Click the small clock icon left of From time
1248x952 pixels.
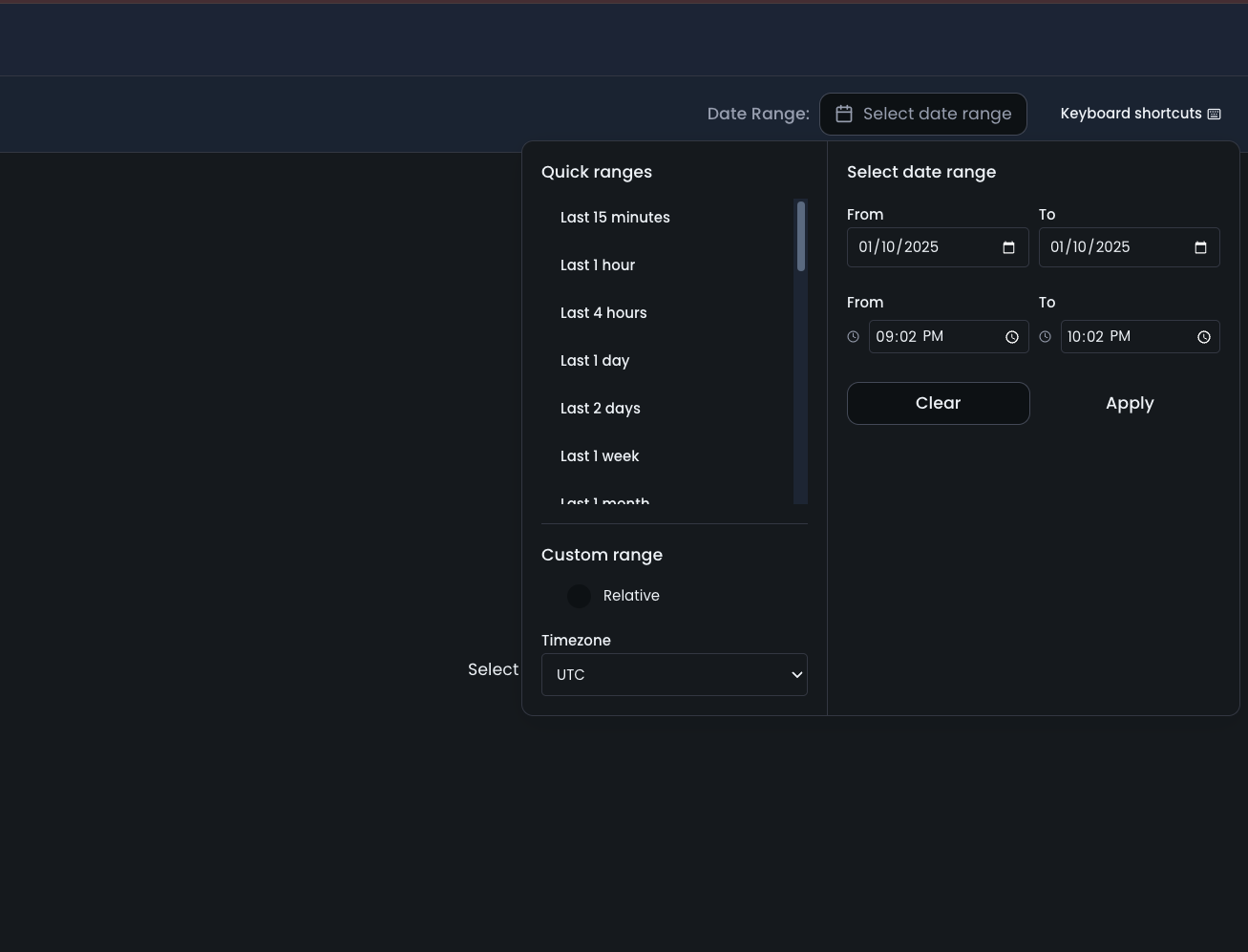854,337
